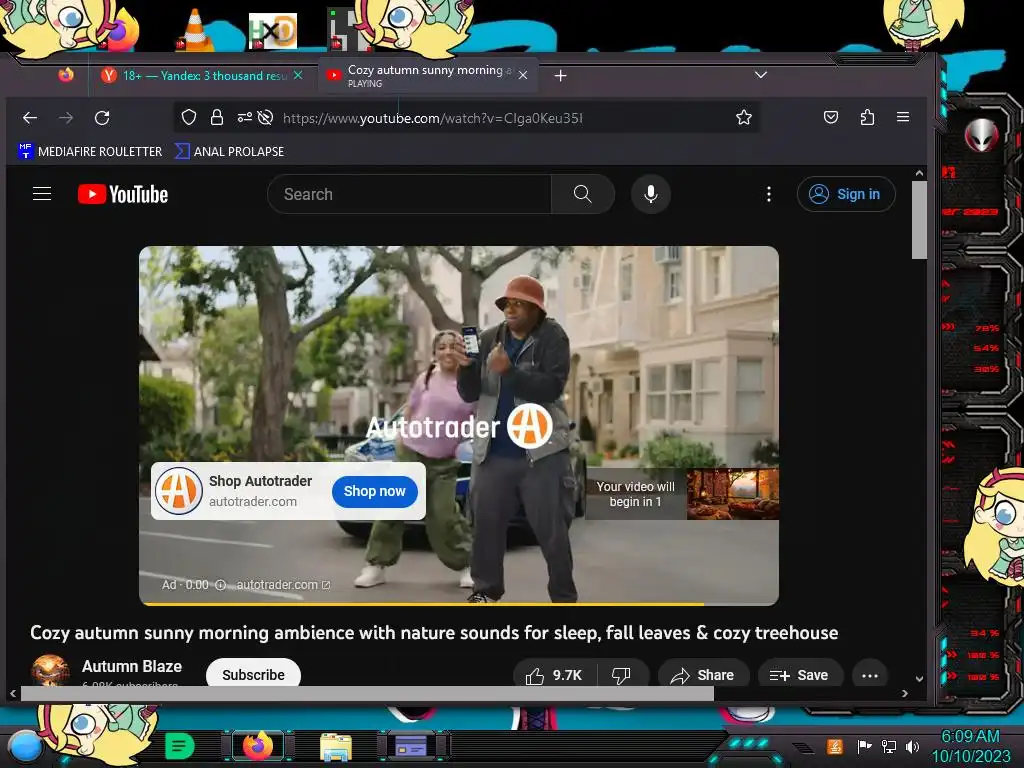Click the Sign in button
The height and width of the screenshot is (768, 1024).
pos(846,194)
